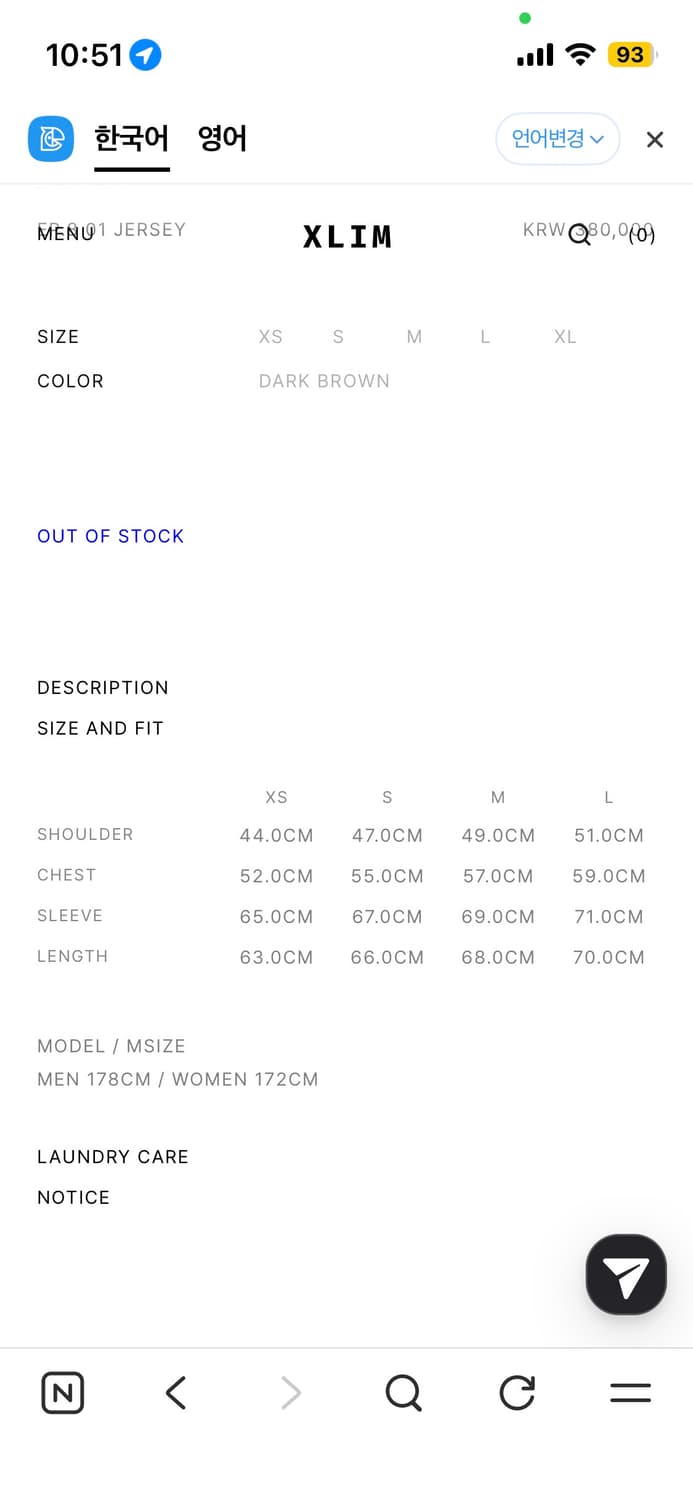693x1500 pixels.
Task: Choose size XL option
Action: pos(565,337)
